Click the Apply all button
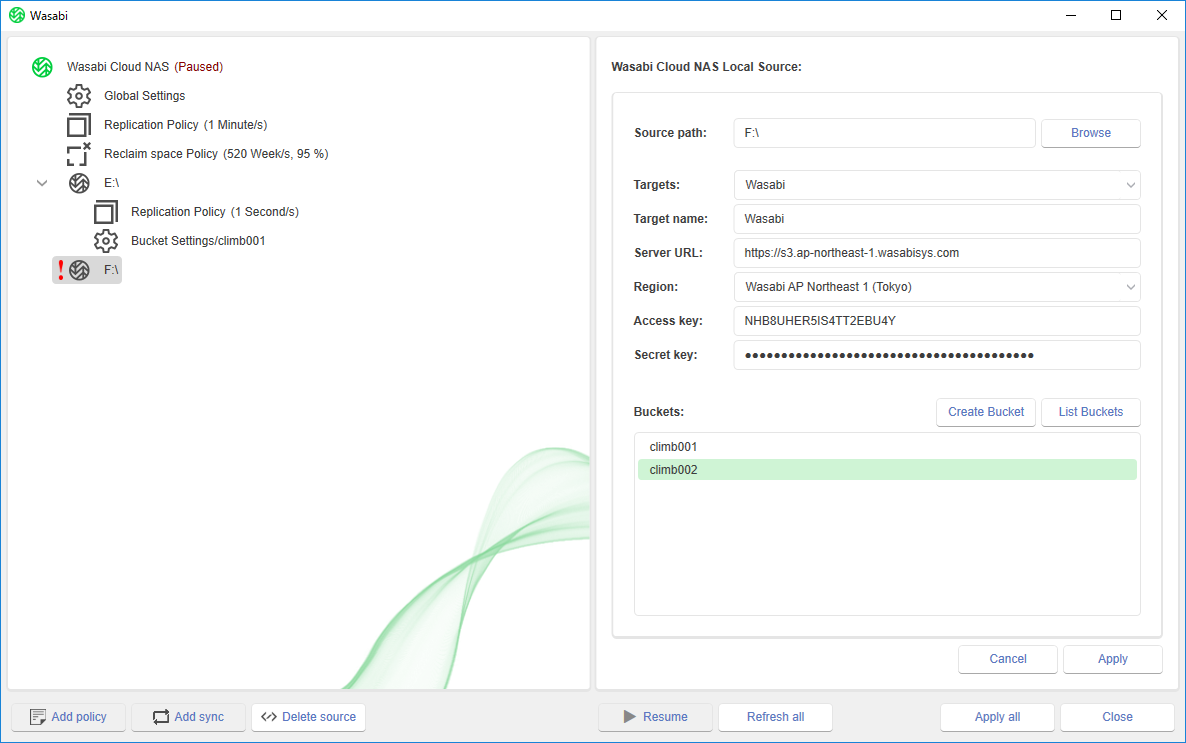Viewport: 1186px width, 743px height. (997, 717)
